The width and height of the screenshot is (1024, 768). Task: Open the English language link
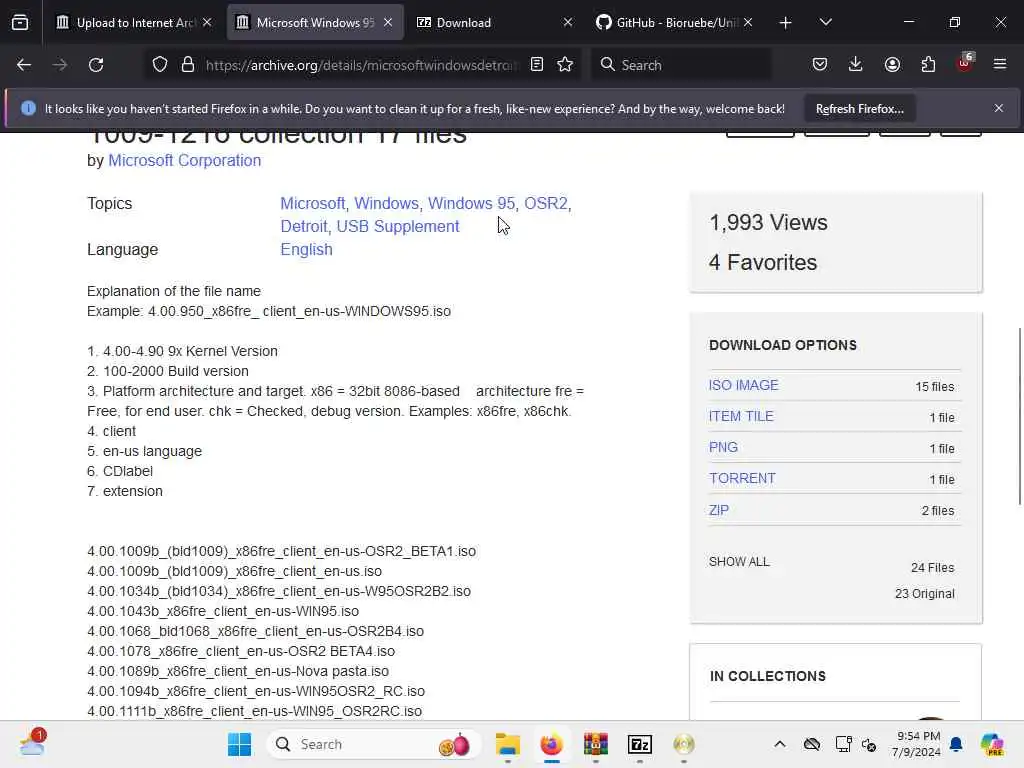pos(306,249)
